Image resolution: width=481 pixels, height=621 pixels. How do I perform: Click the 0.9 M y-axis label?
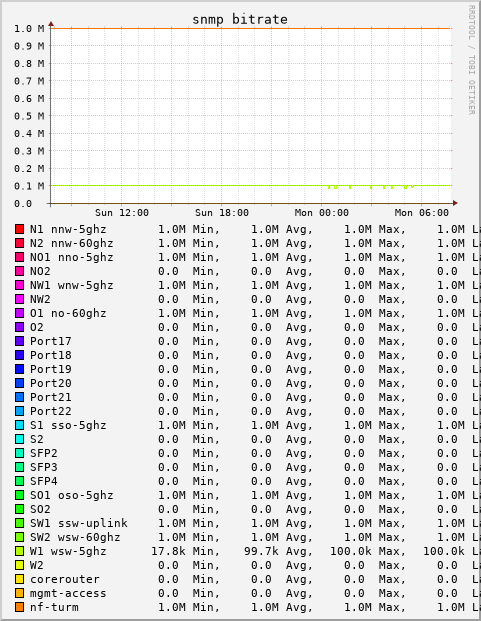29,46
